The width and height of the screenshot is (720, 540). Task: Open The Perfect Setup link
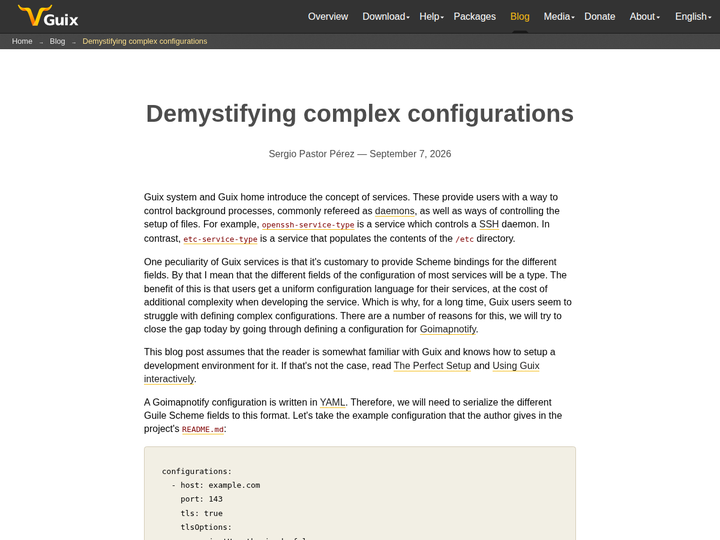pyautogui.click(x=432, y=366)
